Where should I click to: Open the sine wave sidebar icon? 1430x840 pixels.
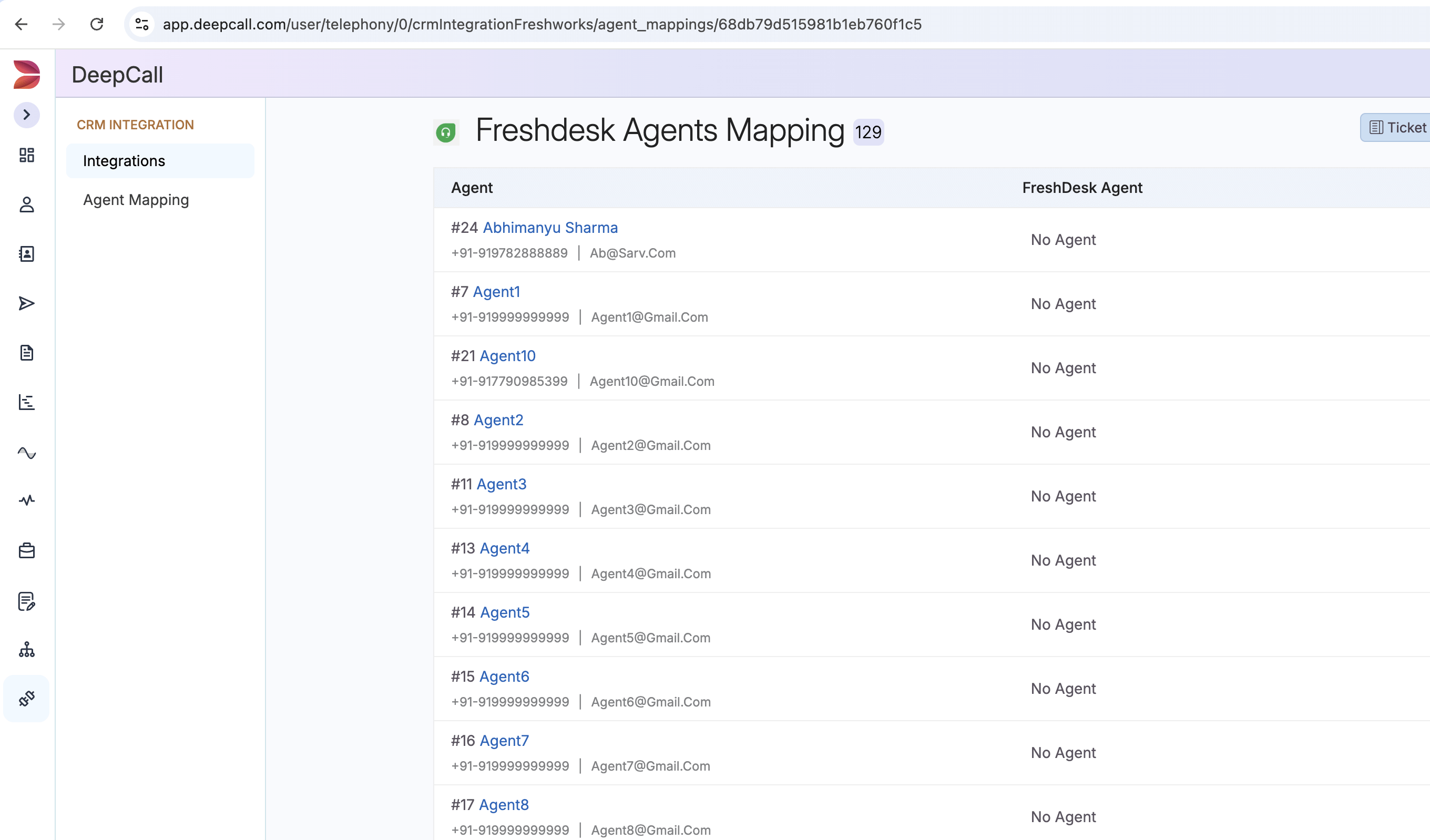[x=26, y=453]
